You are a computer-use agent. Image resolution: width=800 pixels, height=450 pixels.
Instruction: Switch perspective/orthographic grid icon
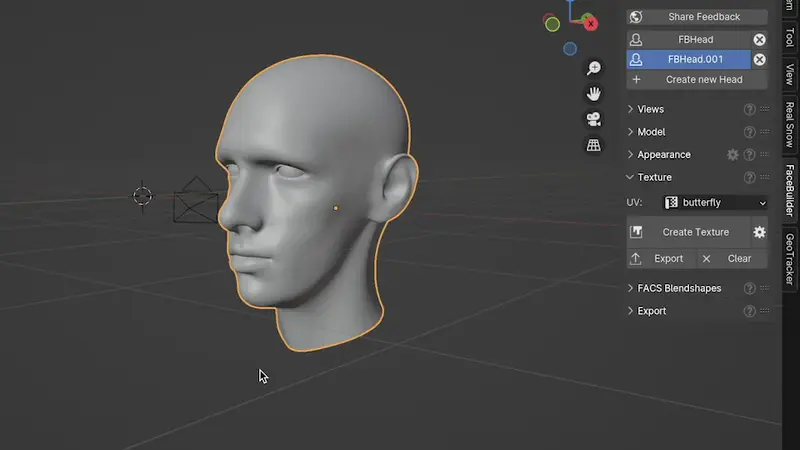(593, 145)
